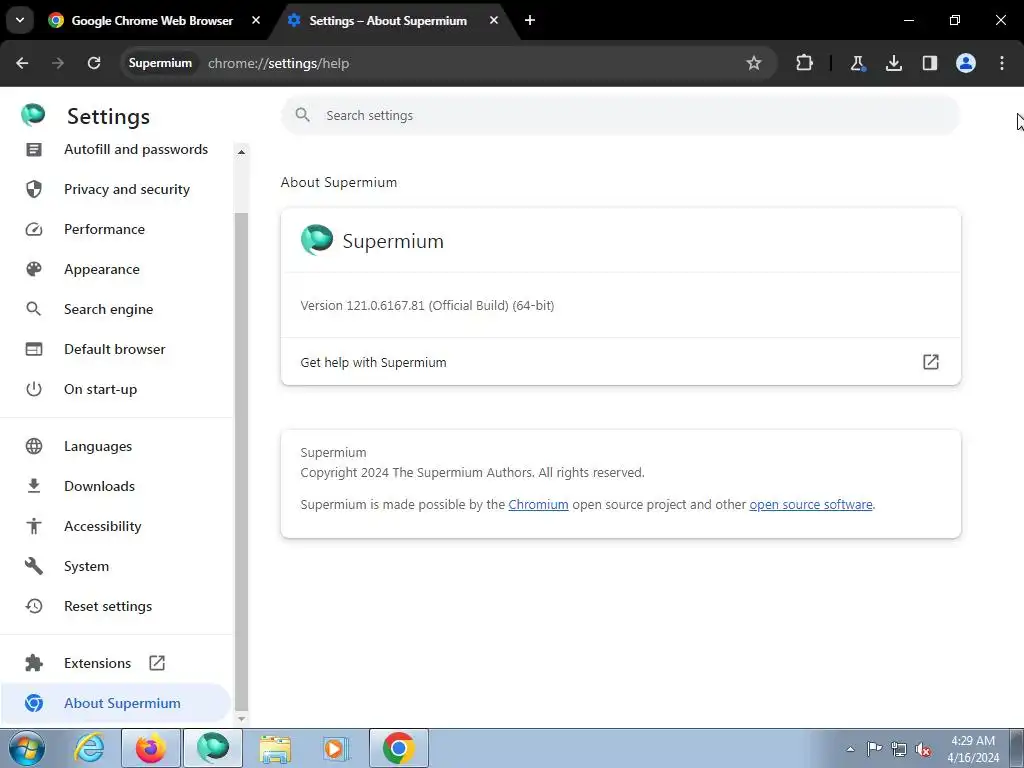The width and height of the screenshot is (1024, 768).
Task: Reload the current page
Action: tap(94, 63)
